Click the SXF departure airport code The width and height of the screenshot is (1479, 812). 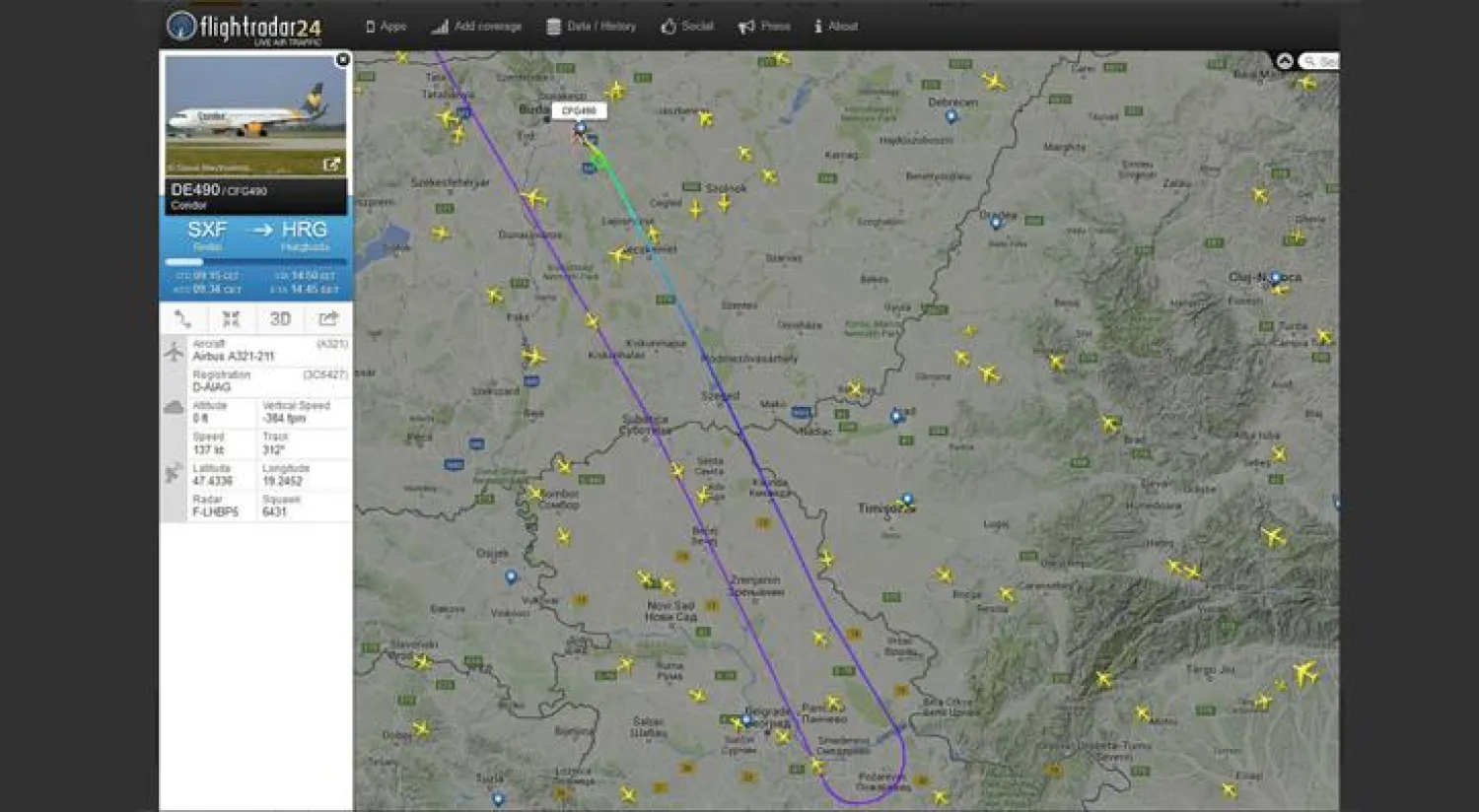[x=207, y=230]
